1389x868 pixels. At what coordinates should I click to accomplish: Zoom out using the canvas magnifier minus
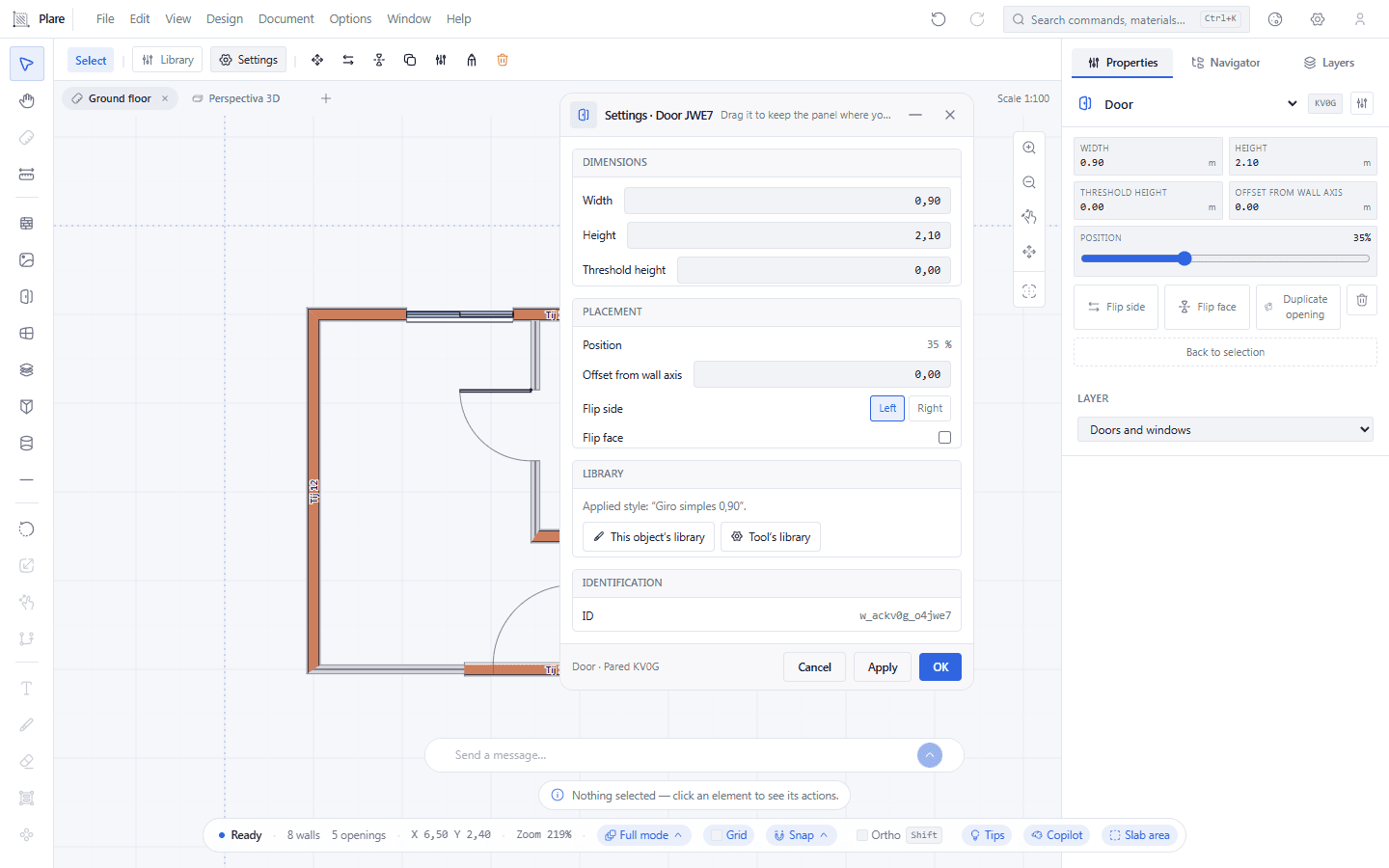1029,182
